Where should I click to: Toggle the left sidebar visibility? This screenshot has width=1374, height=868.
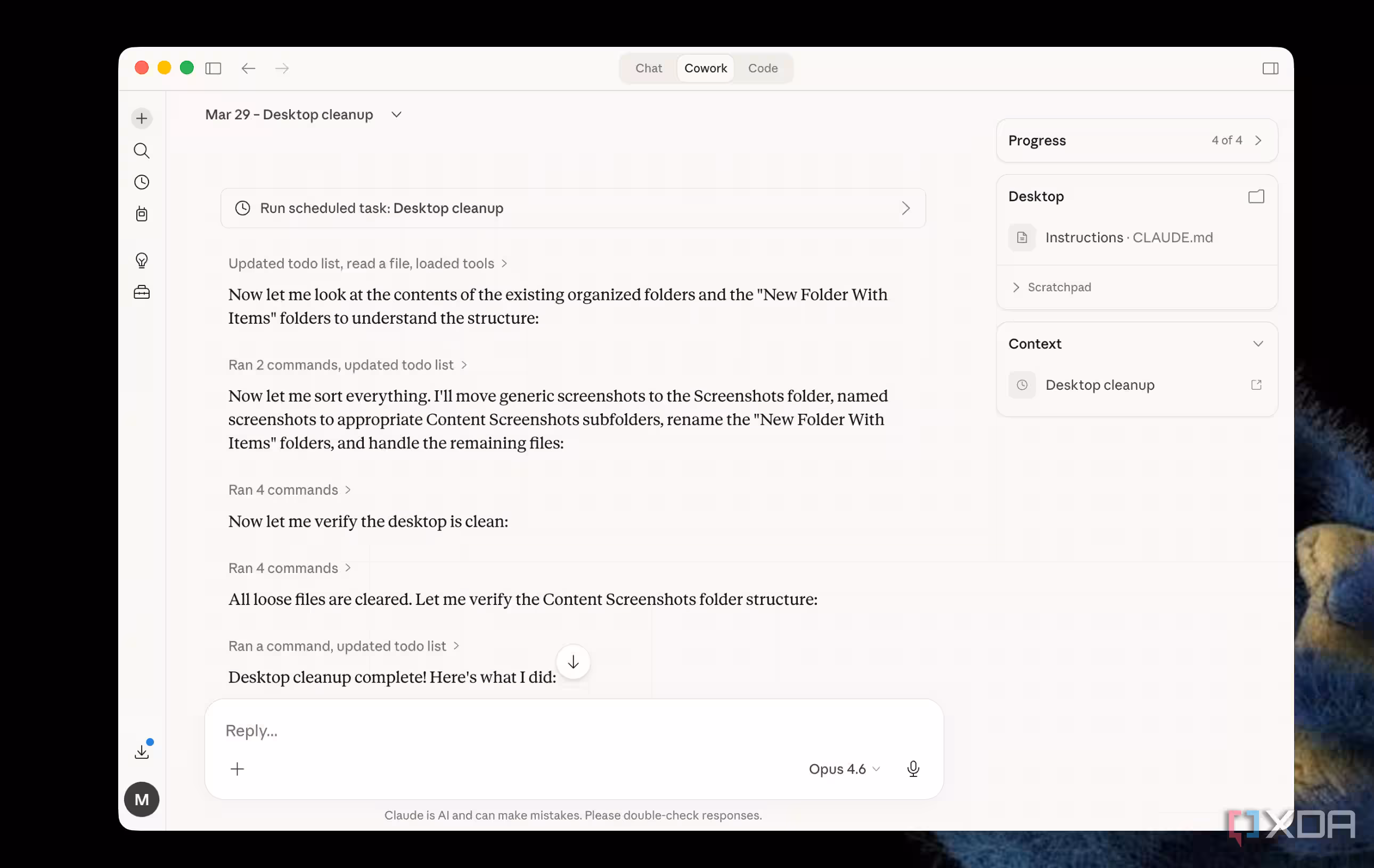tap(214, 68)
